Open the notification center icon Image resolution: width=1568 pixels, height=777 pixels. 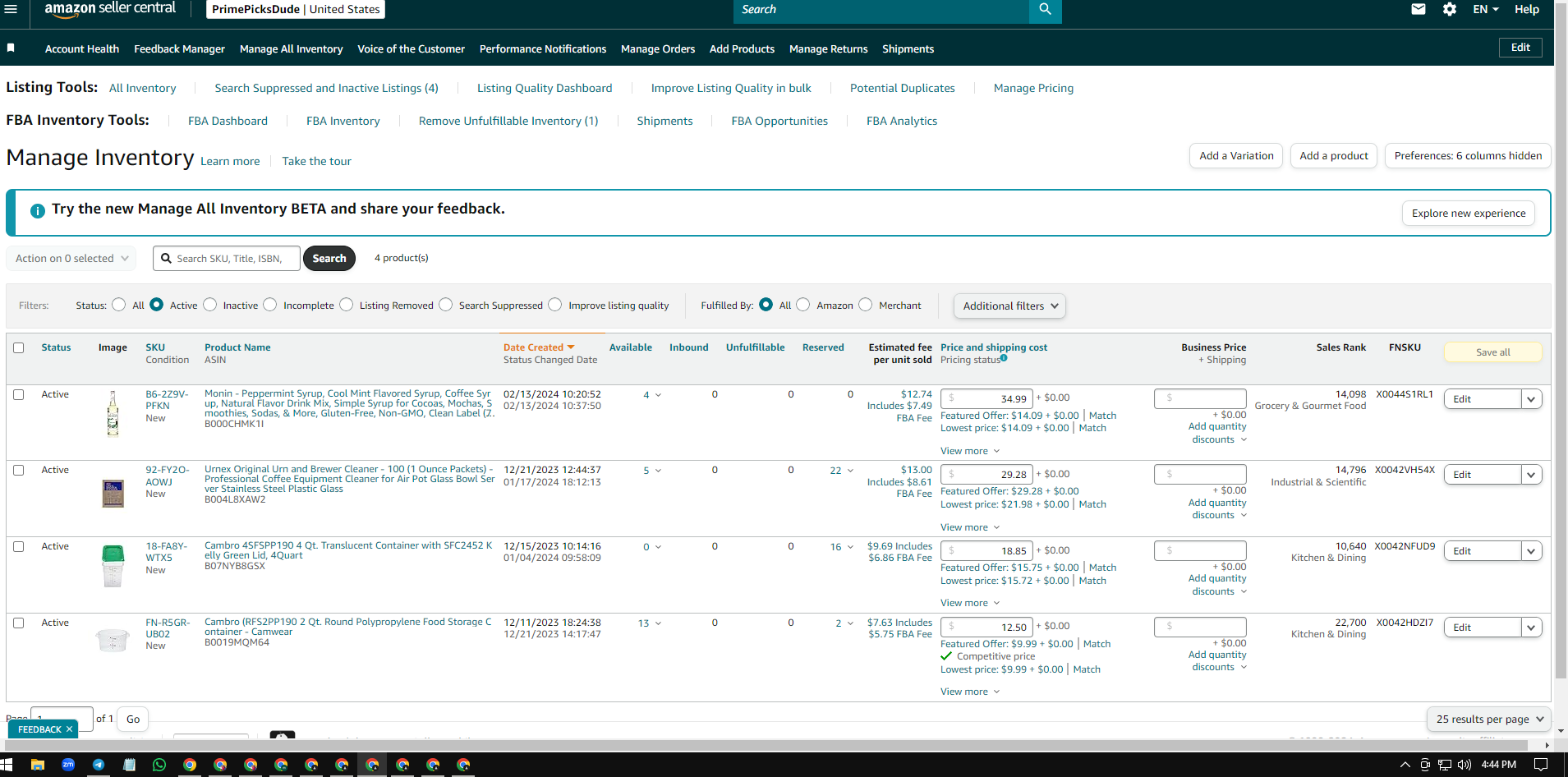point(1541,765)
